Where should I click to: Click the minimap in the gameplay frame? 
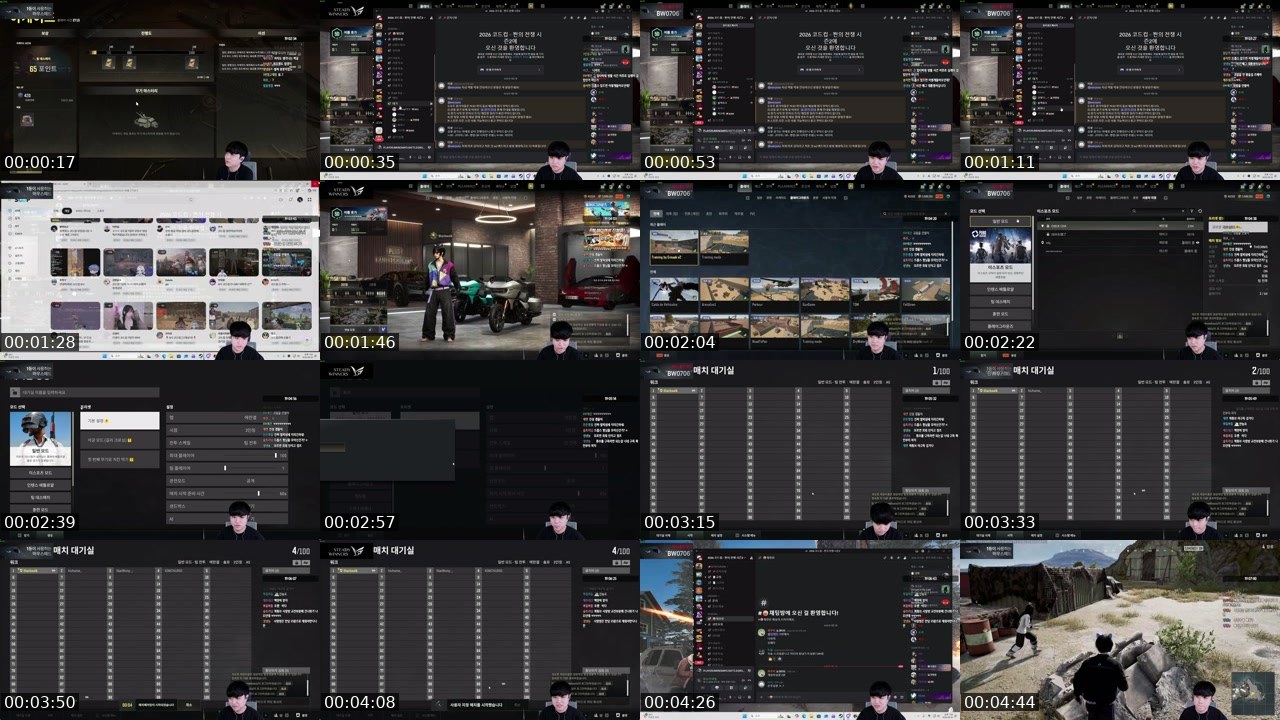click(x=1255, y=692)
